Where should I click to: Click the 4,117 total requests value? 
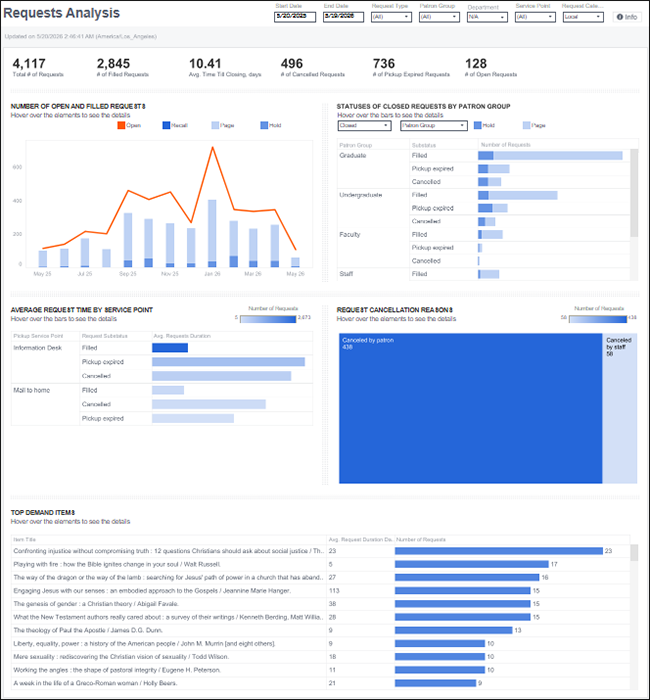coord(29,63)
